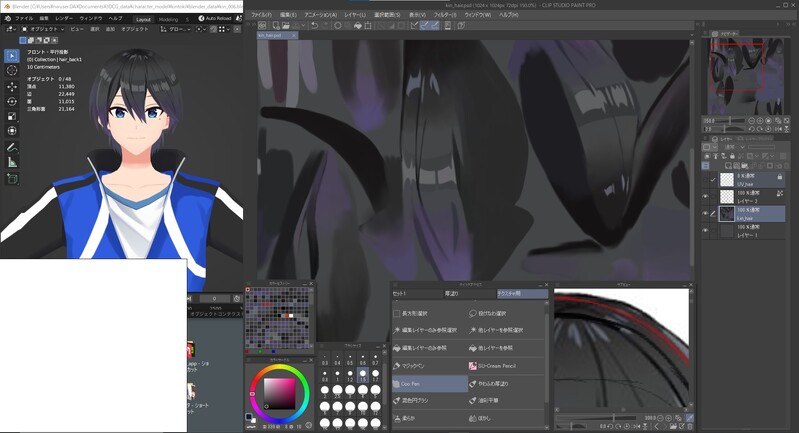Click the Open file folder icon in command bar
Screen dimensions: 799x433
click(x=285, y=25)
